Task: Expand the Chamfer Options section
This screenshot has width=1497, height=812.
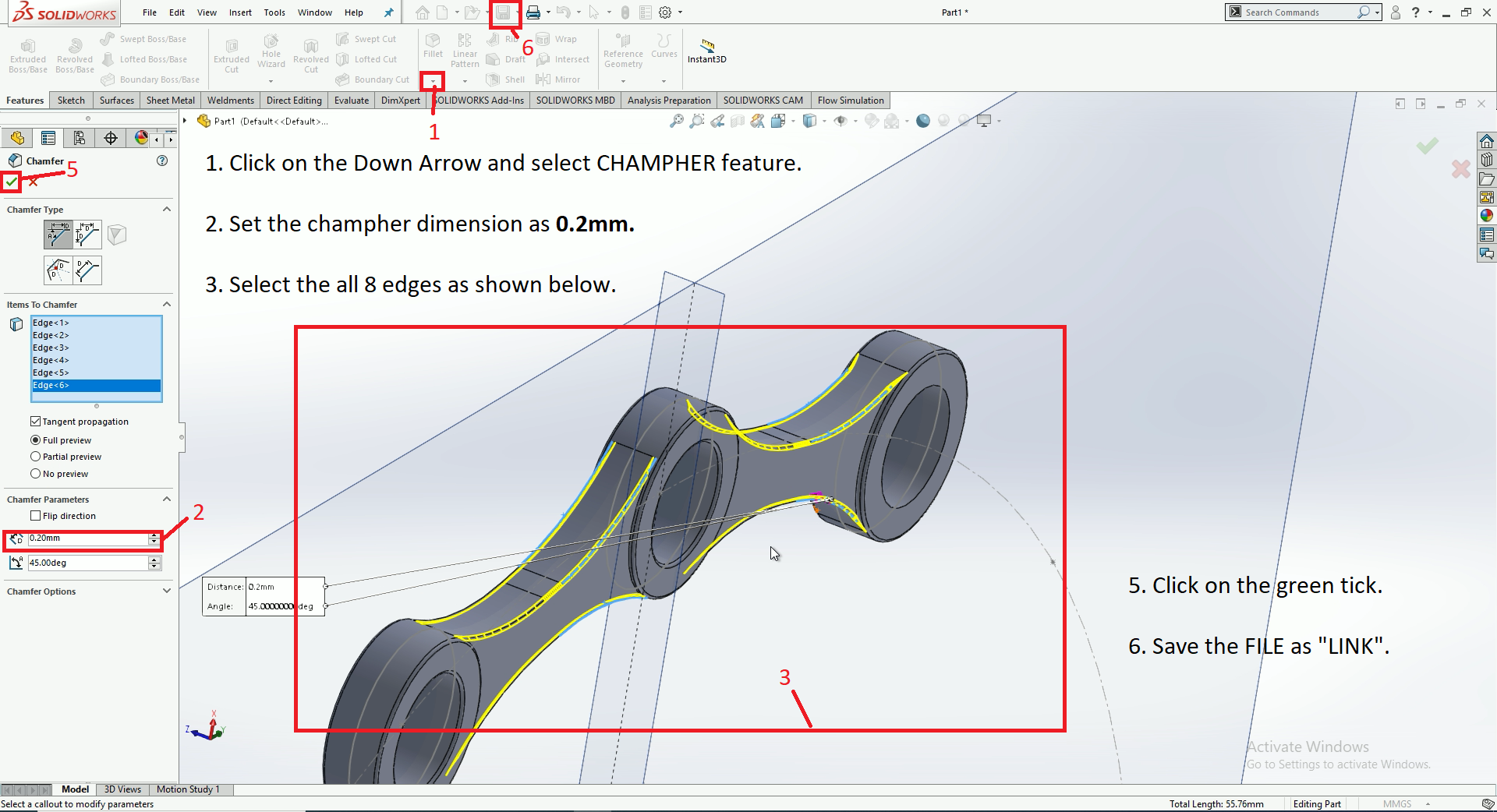Action: (166, 591)
